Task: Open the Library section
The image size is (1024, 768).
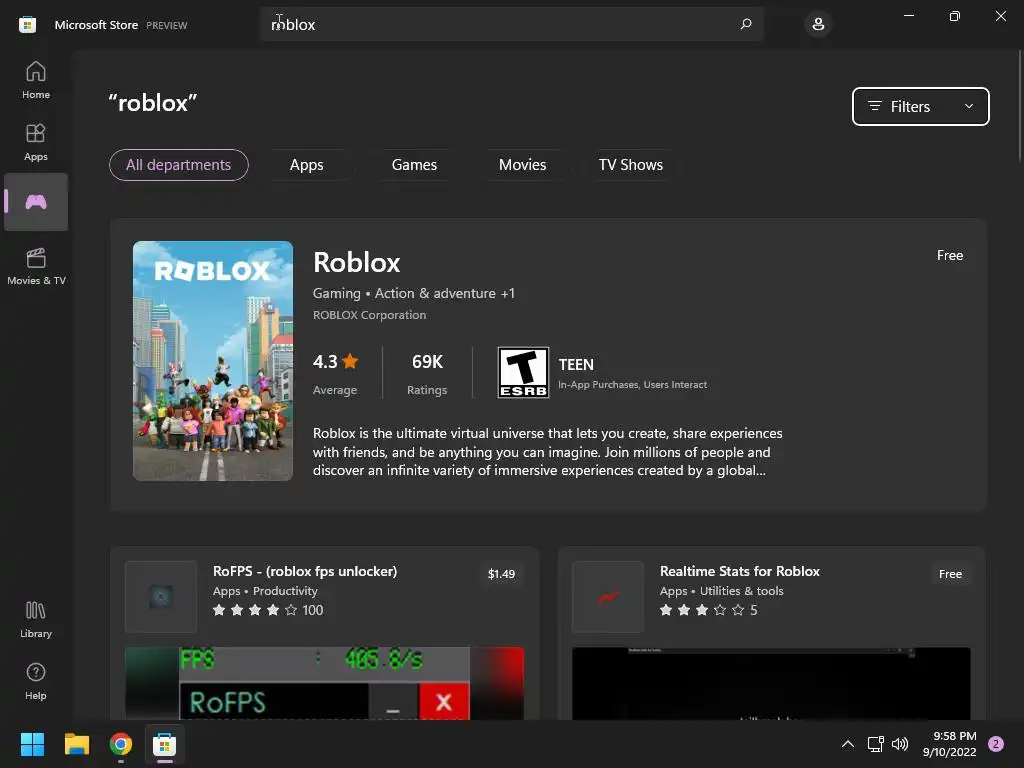Action: click(36, 619)
